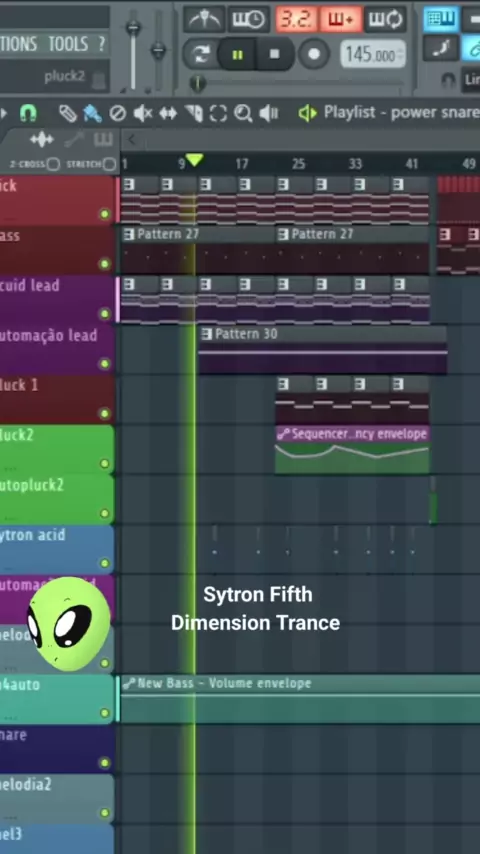
Task: Open the Pattern 30 clip menu icon
Action: tap(206, 334)
